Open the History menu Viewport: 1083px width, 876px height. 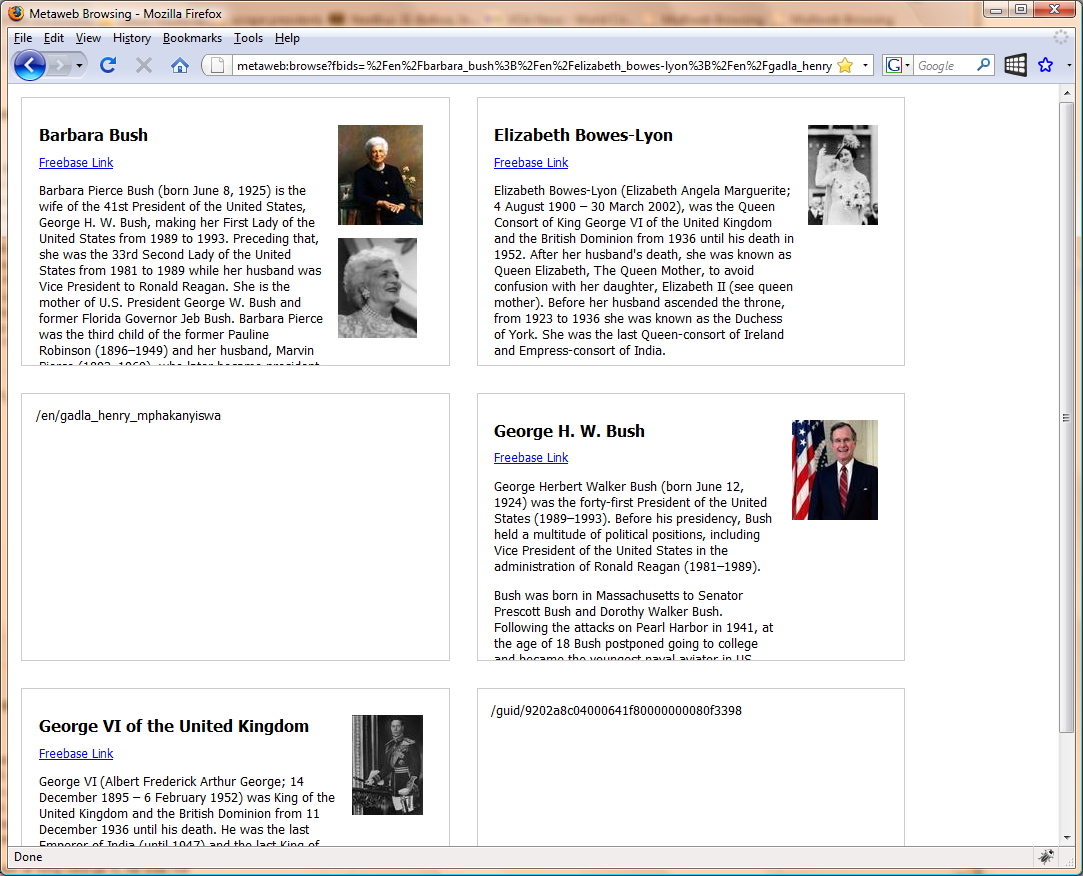pyautogui.click(x=131, y=38)
